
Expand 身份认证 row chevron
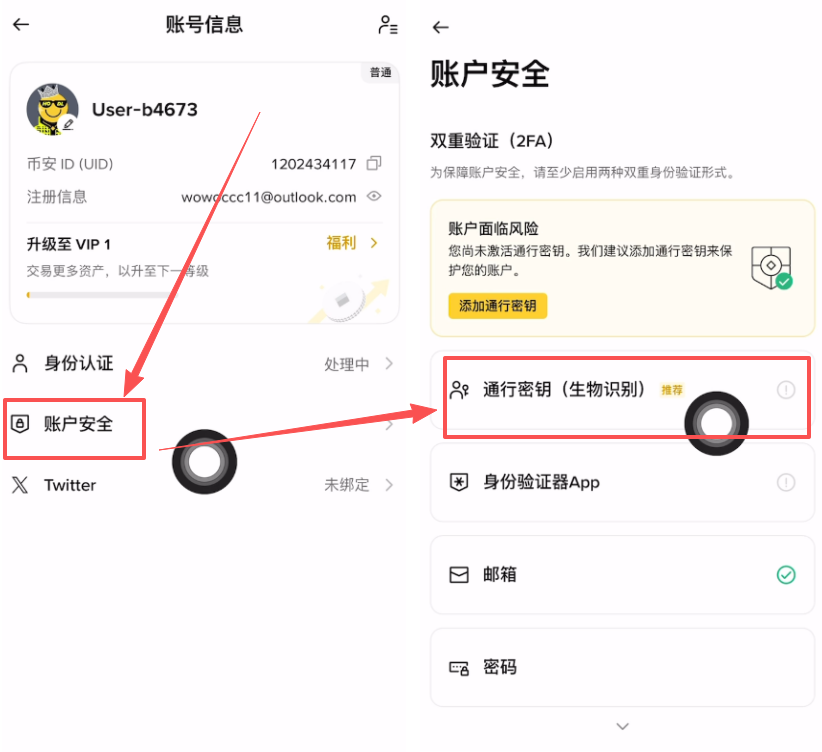389,364
